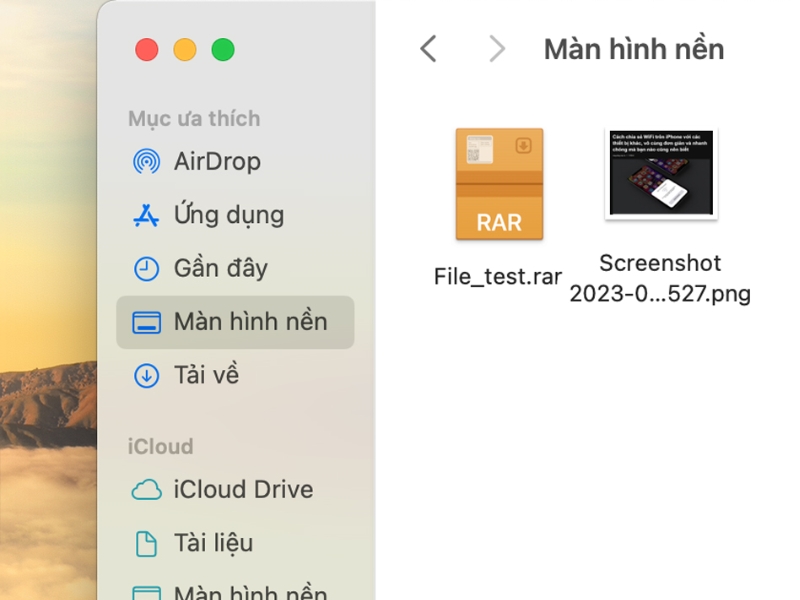The width and height of the screenshot is (800, 600).
Task: Click the green full-screen window button
Action: pos(223,49)
